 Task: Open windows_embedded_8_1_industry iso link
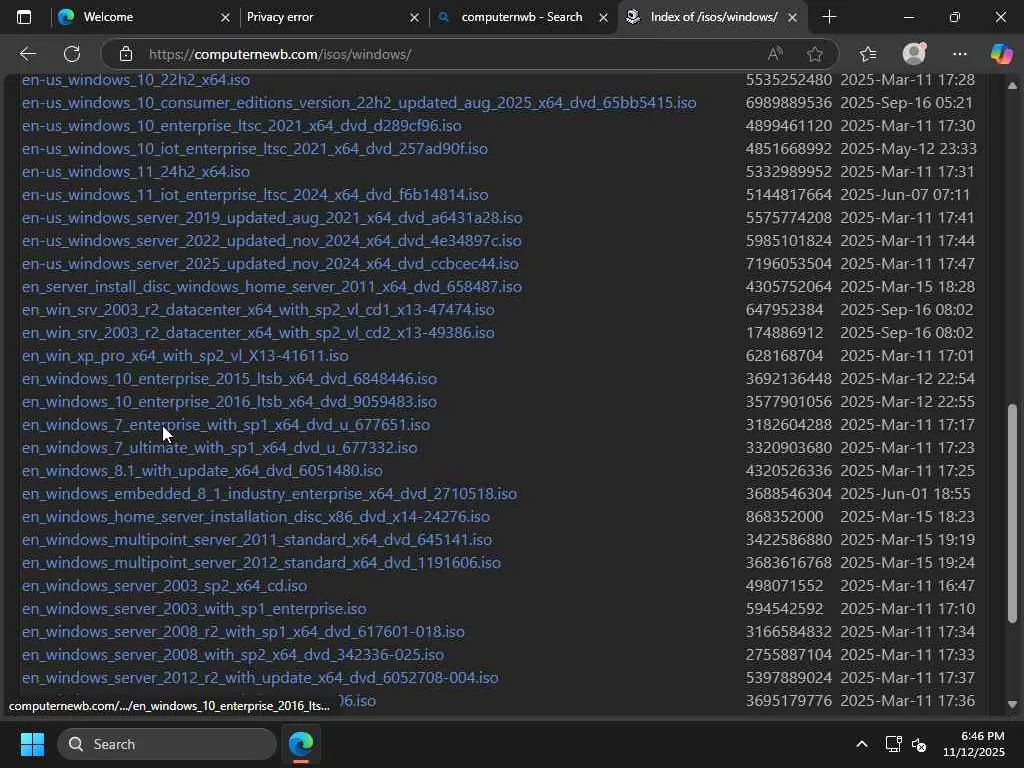[x=269, y=494]
